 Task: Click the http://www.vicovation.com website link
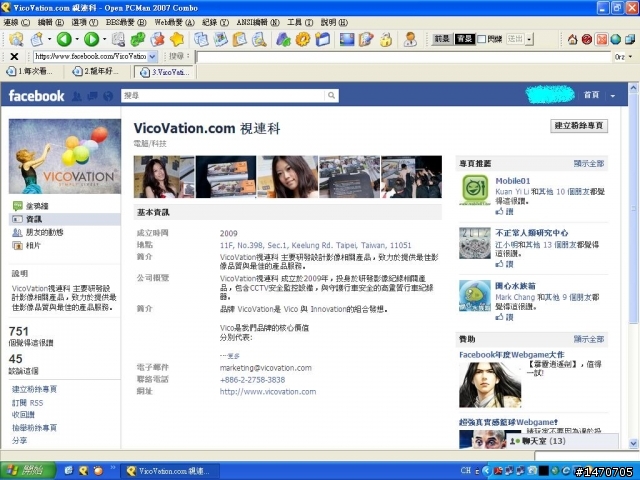point(268,391)
